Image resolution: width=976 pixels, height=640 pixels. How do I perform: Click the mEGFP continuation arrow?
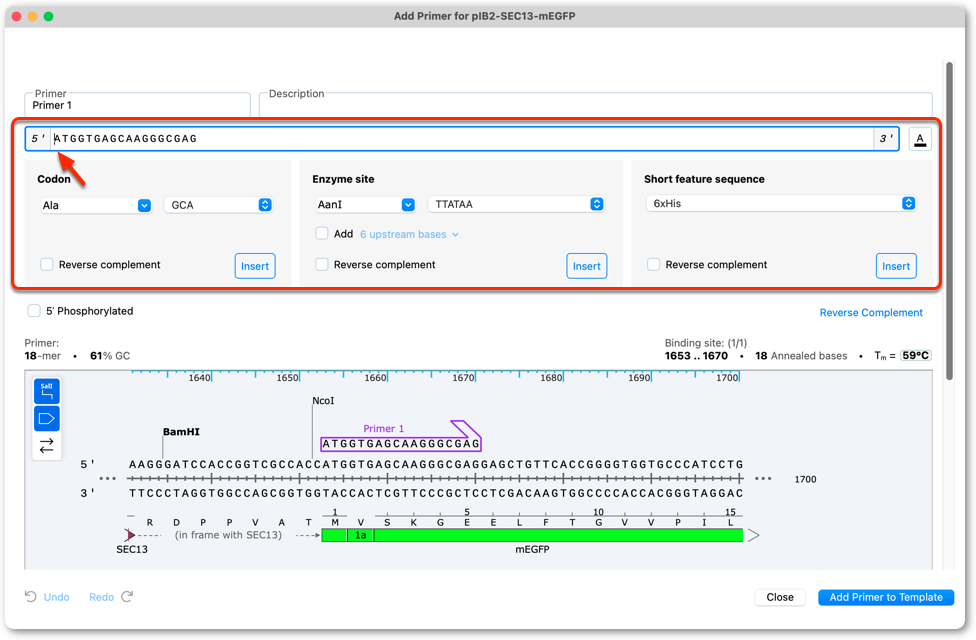753,535
